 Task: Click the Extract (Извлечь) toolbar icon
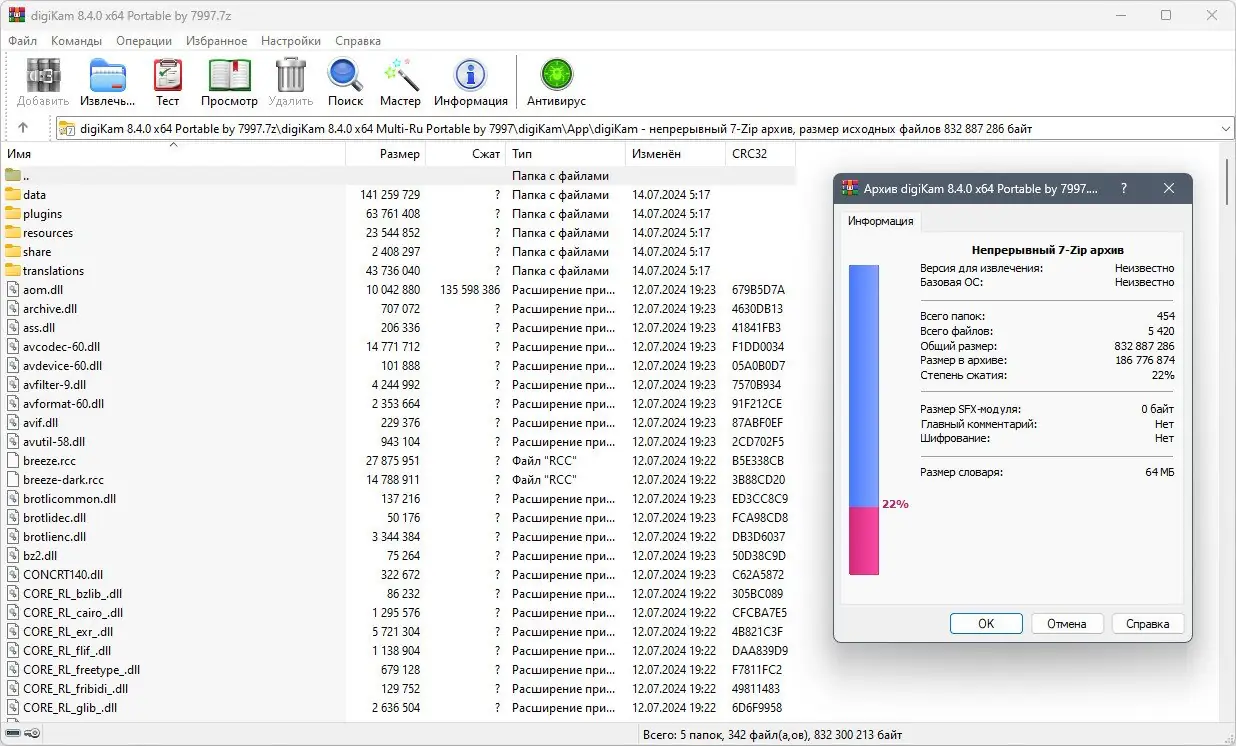(x=108, y=76)
